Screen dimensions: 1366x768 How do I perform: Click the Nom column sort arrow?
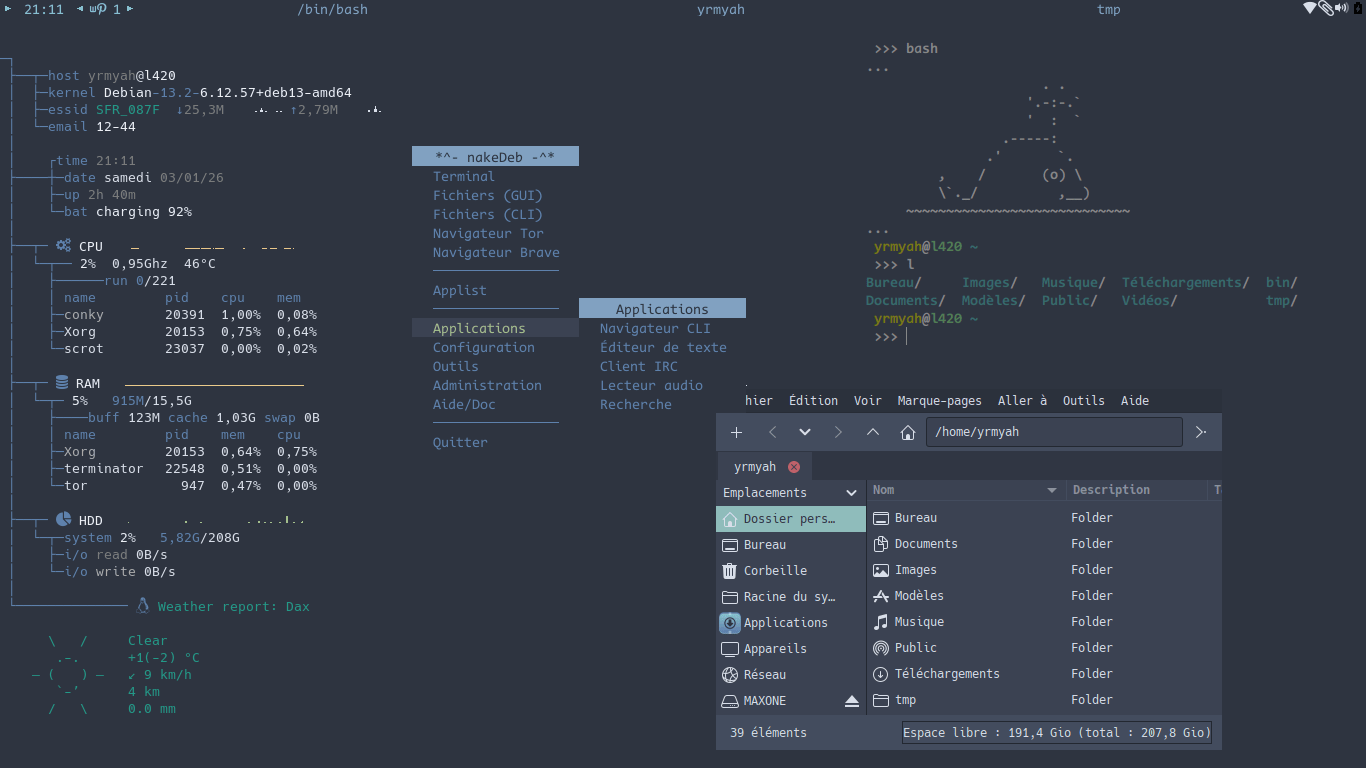coord(1052,490)
